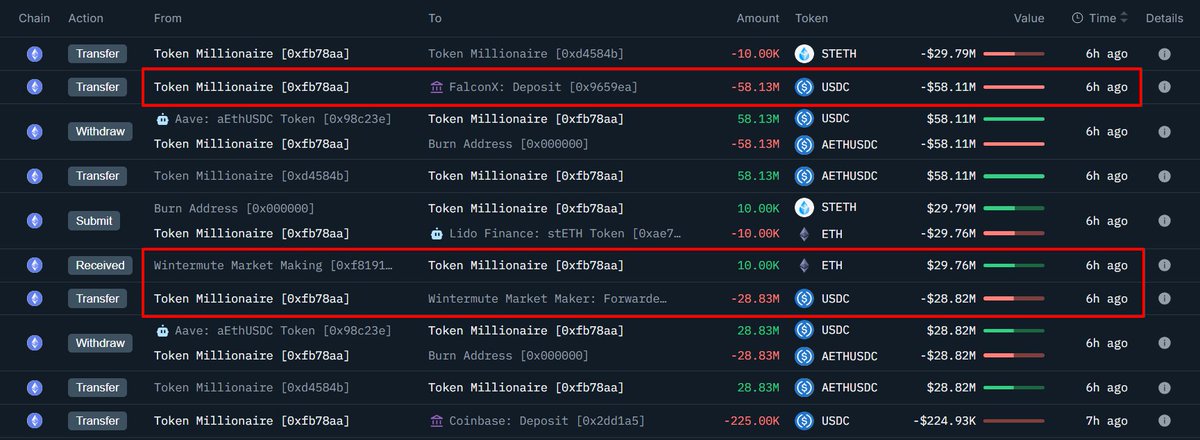Viewport: 1200px width, 440px height.
Task: Click the ETH token icon in the Received row
Action: [x=804, y=265]
